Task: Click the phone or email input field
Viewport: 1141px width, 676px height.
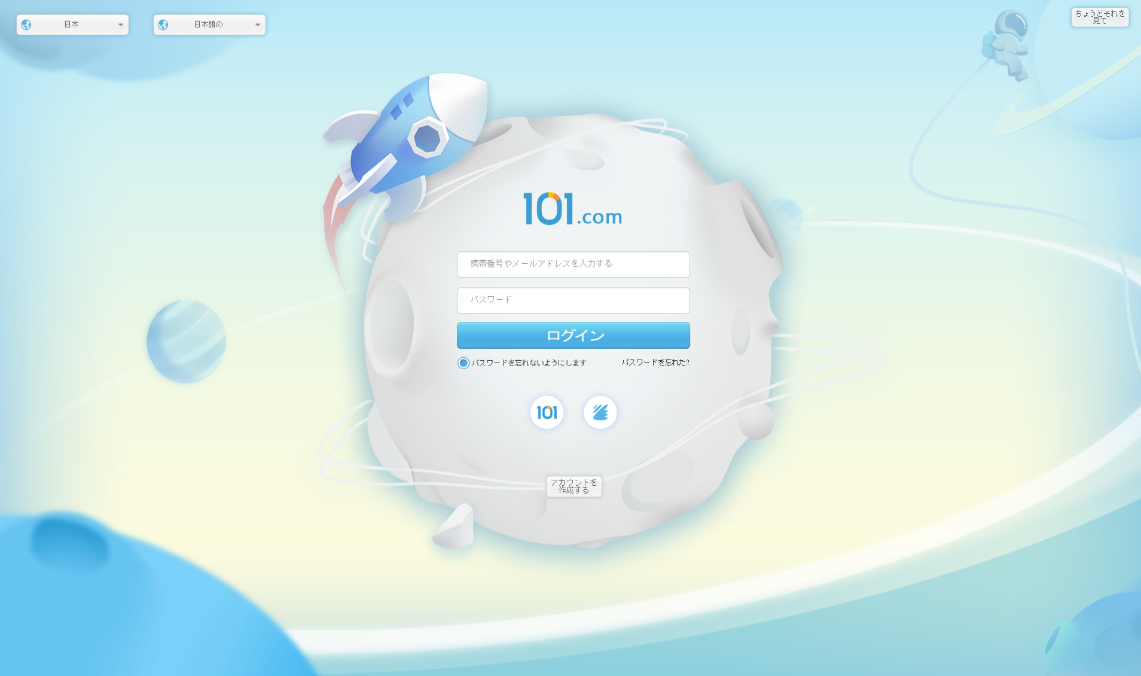Action: click(x=572, y=264)
